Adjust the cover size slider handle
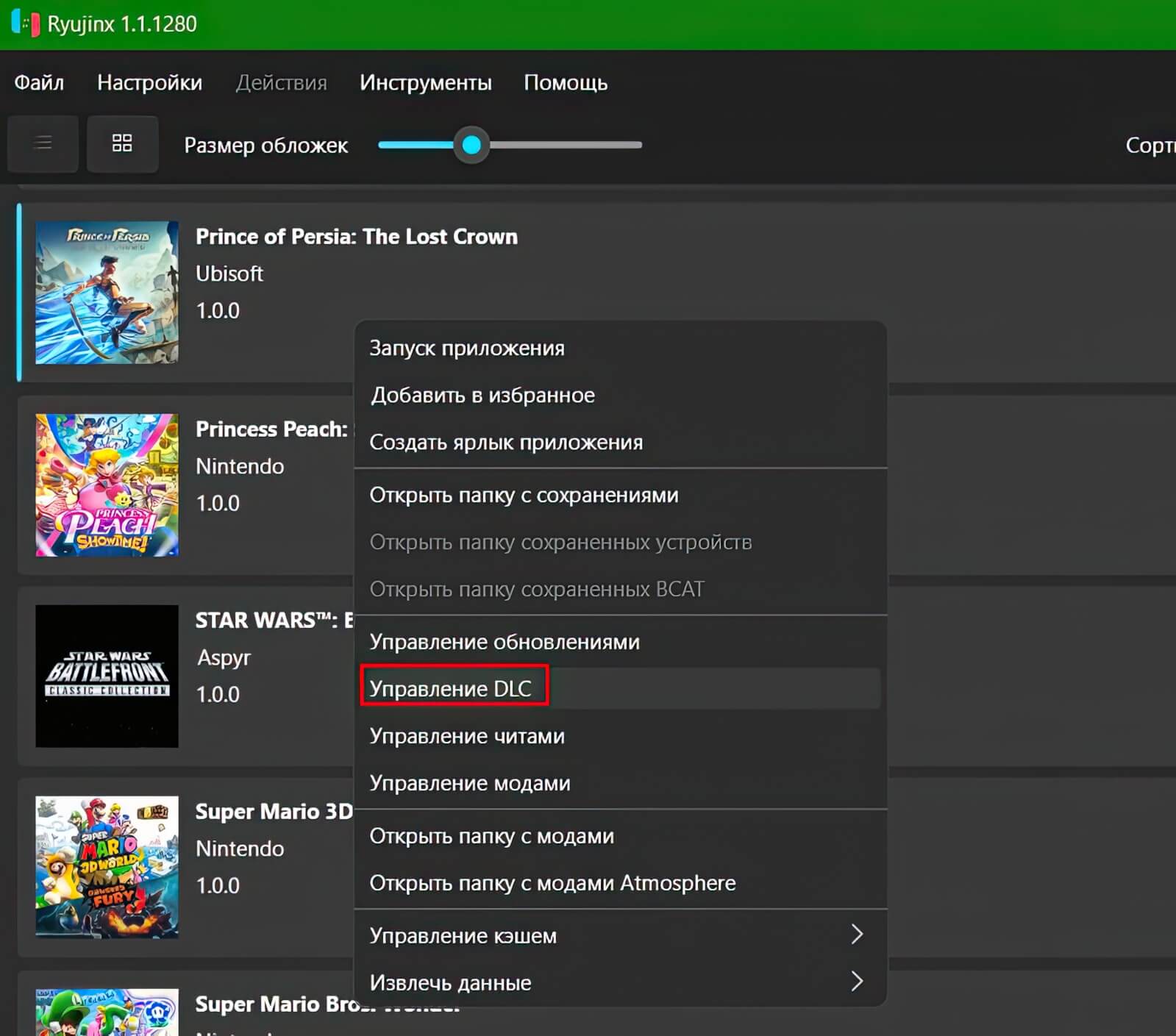The width and height of the screenshot is (1176, 1036). pyautogui.click(x=471, y=145)
